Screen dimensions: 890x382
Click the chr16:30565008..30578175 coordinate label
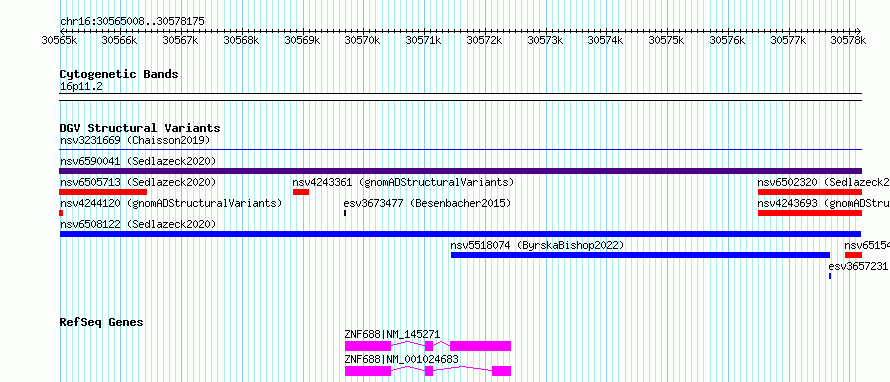point(132,22)
